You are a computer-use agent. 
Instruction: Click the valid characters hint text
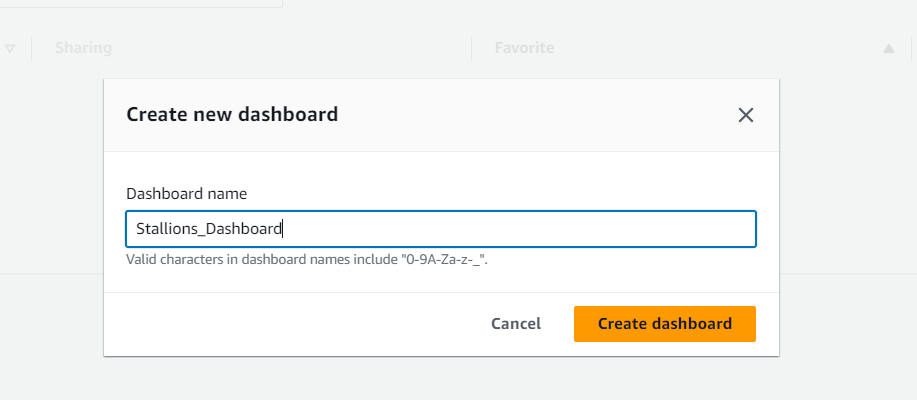pyautogui.click(x=307, y=260)
